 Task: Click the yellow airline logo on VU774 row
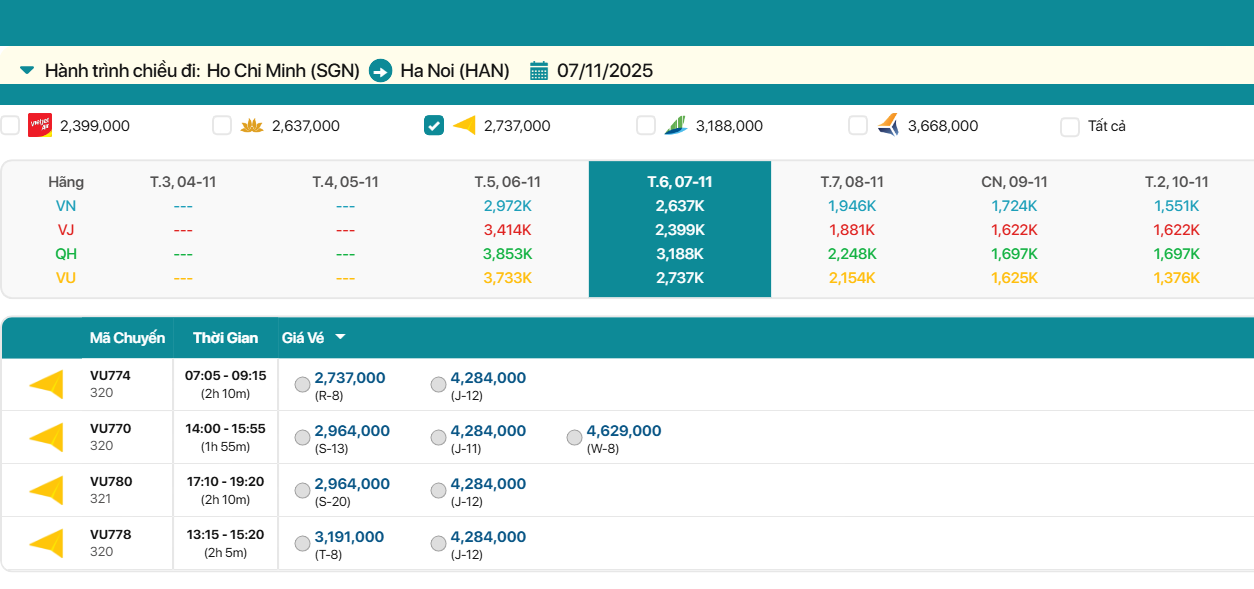point(46,384)
